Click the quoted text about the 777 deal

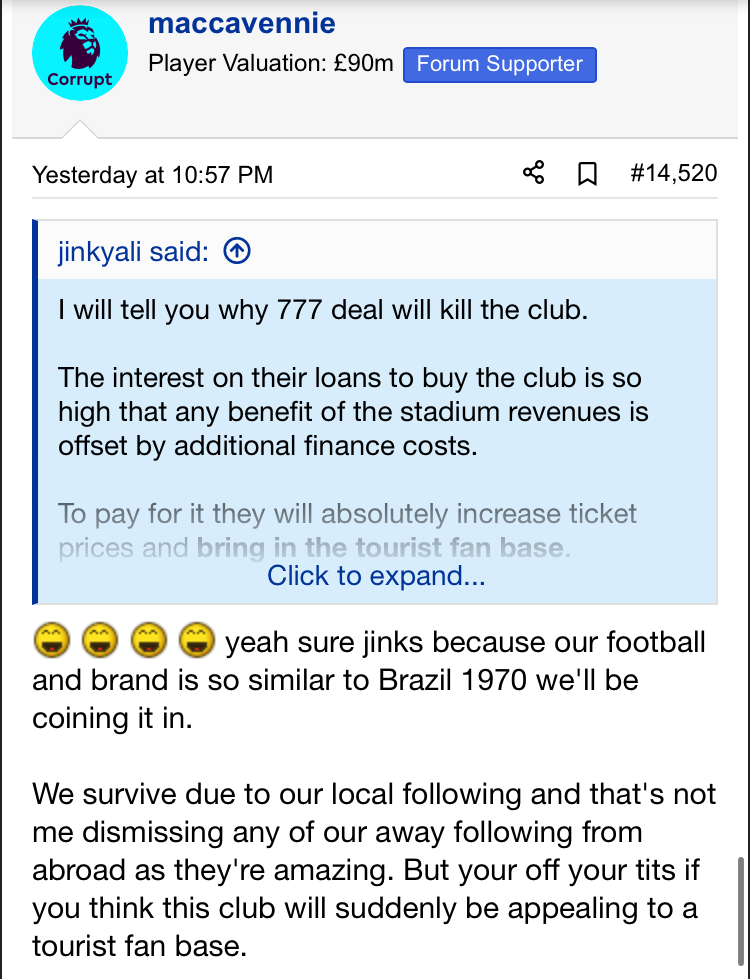323,310
